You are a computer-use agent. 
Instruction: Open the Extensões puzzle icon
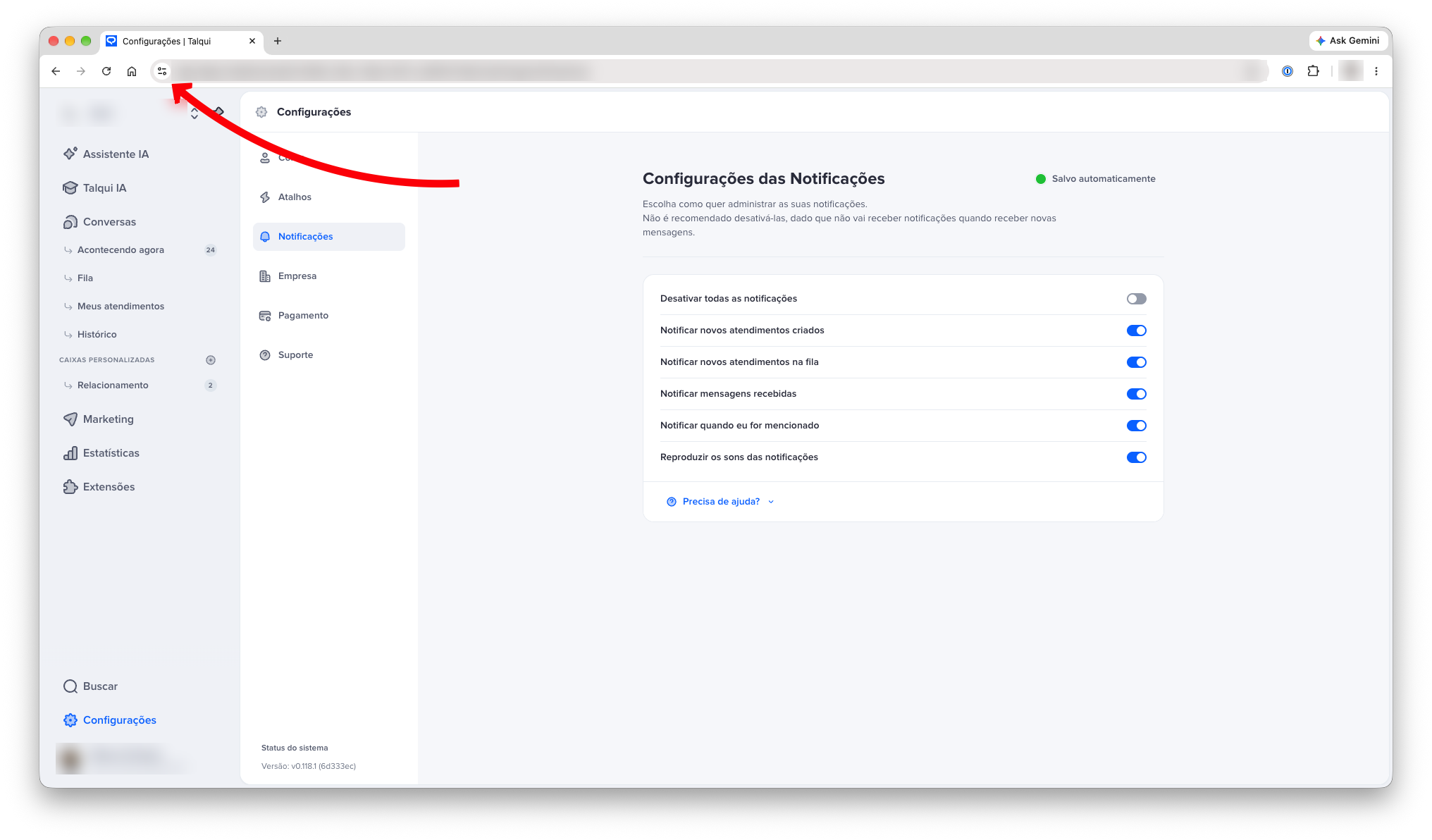[70, 486]
